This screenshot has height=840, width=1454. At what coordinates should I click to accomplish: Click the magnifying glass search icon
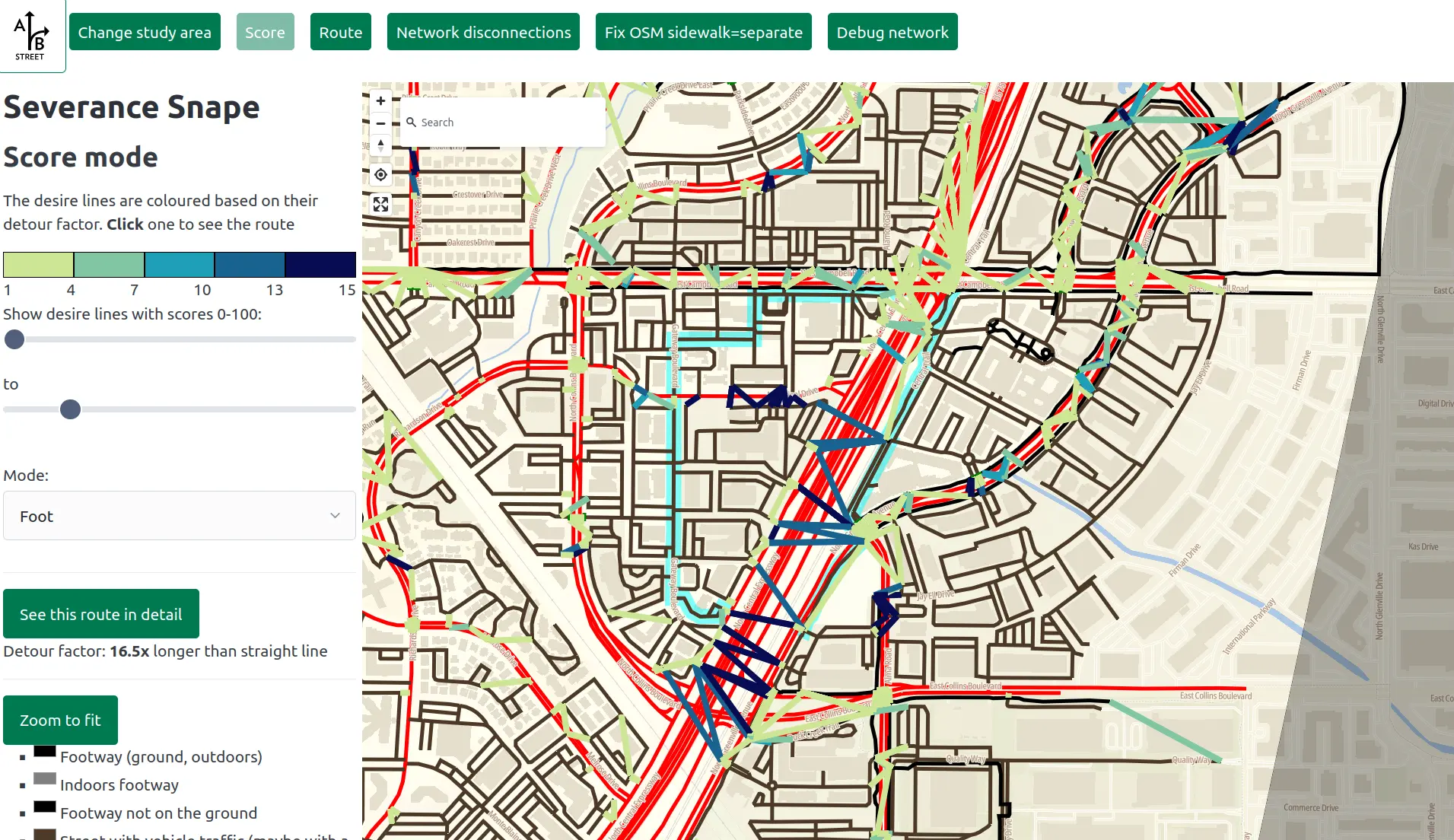pos(411,122)
